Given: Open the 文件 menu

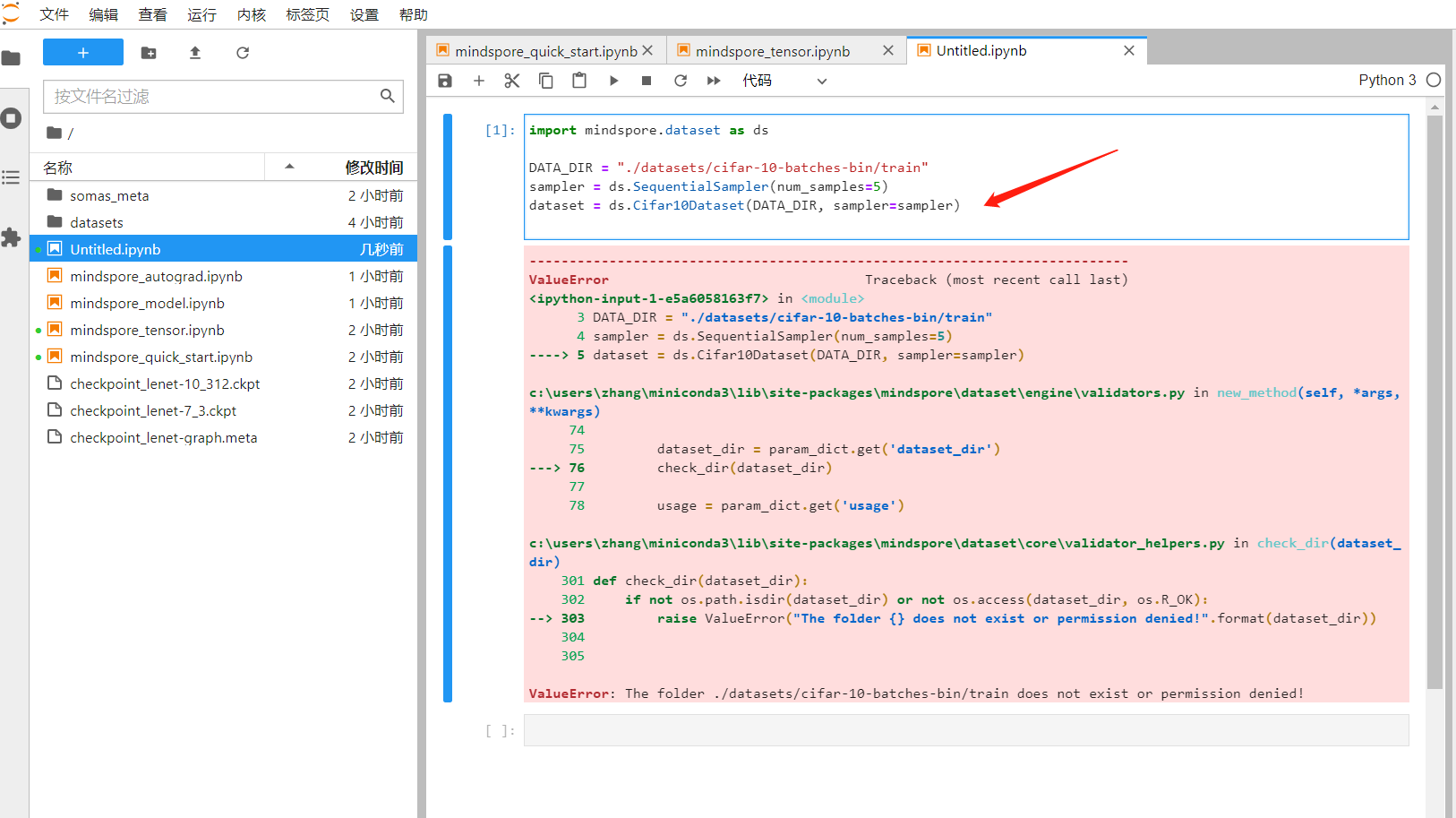Looking at the screenshot, I should coord(55,14).
